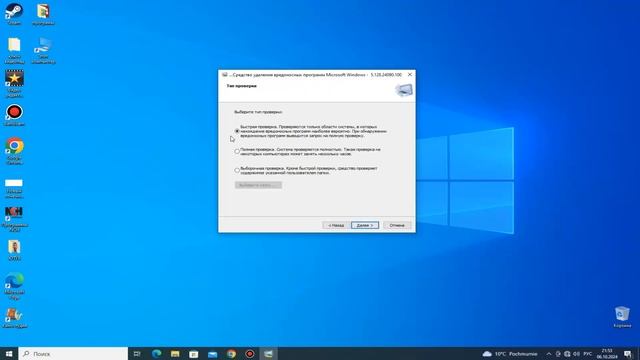Screen dimensions: 640x360
Task: Select the full scan radio button
Action: click(237, 151)
